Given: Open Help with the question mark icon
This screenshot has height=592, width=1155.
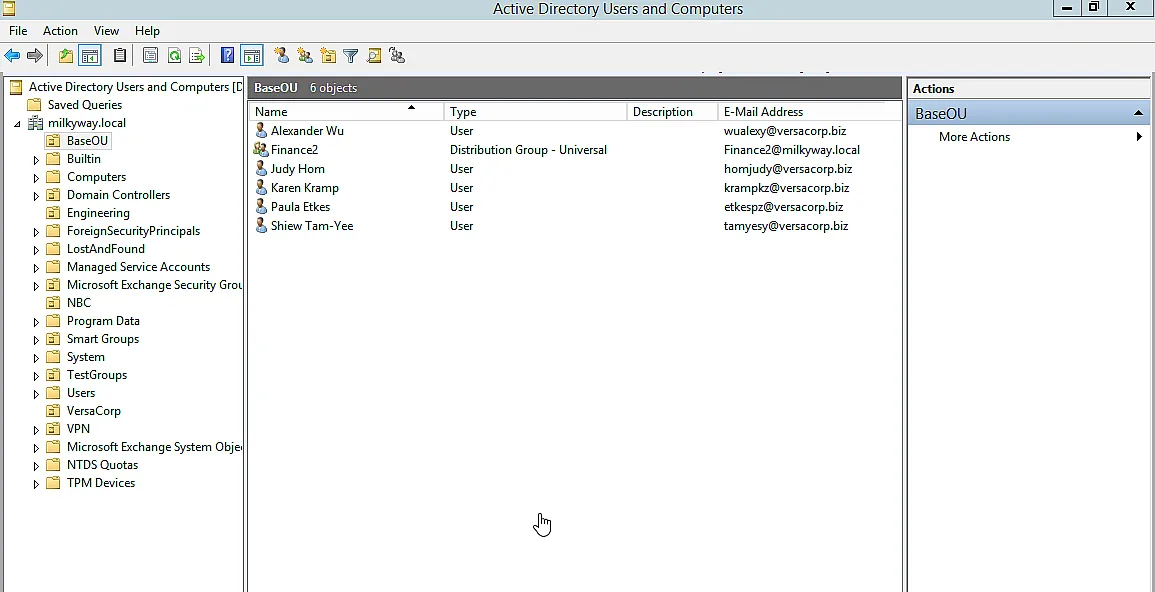Looking at the screenshot, I should click(x=228, y=56).
